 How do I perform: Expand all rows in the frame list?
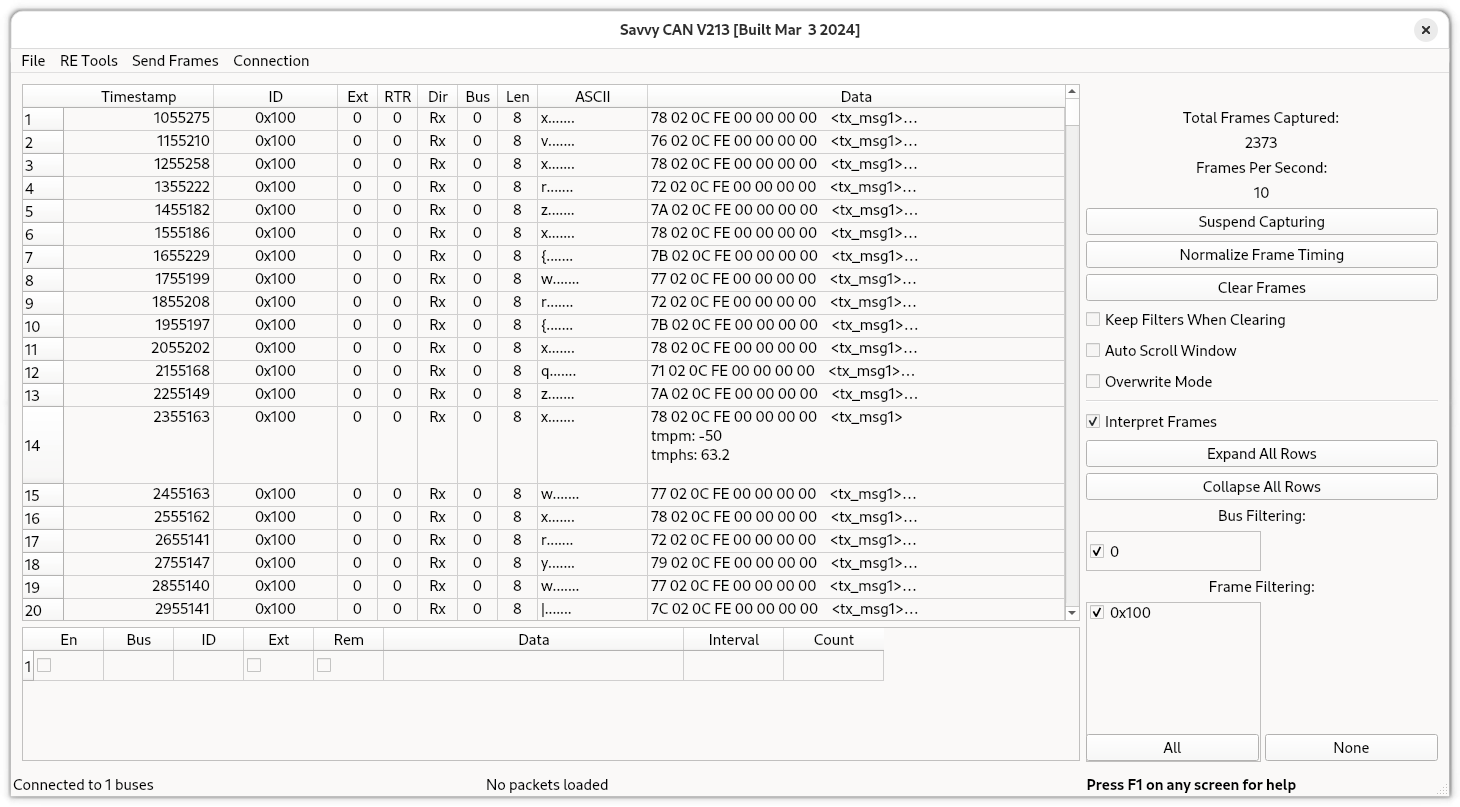[1261, 454]
